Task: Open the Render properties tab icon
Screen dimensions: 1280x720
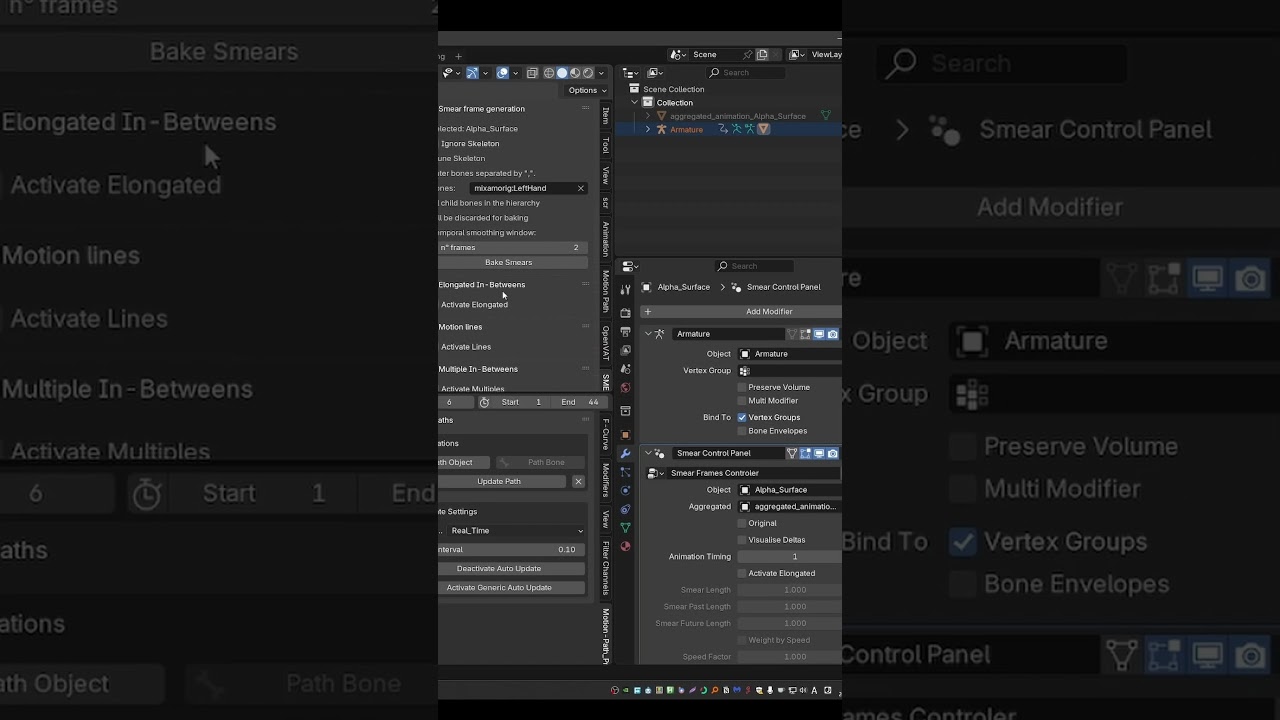Action: [626, 313]
